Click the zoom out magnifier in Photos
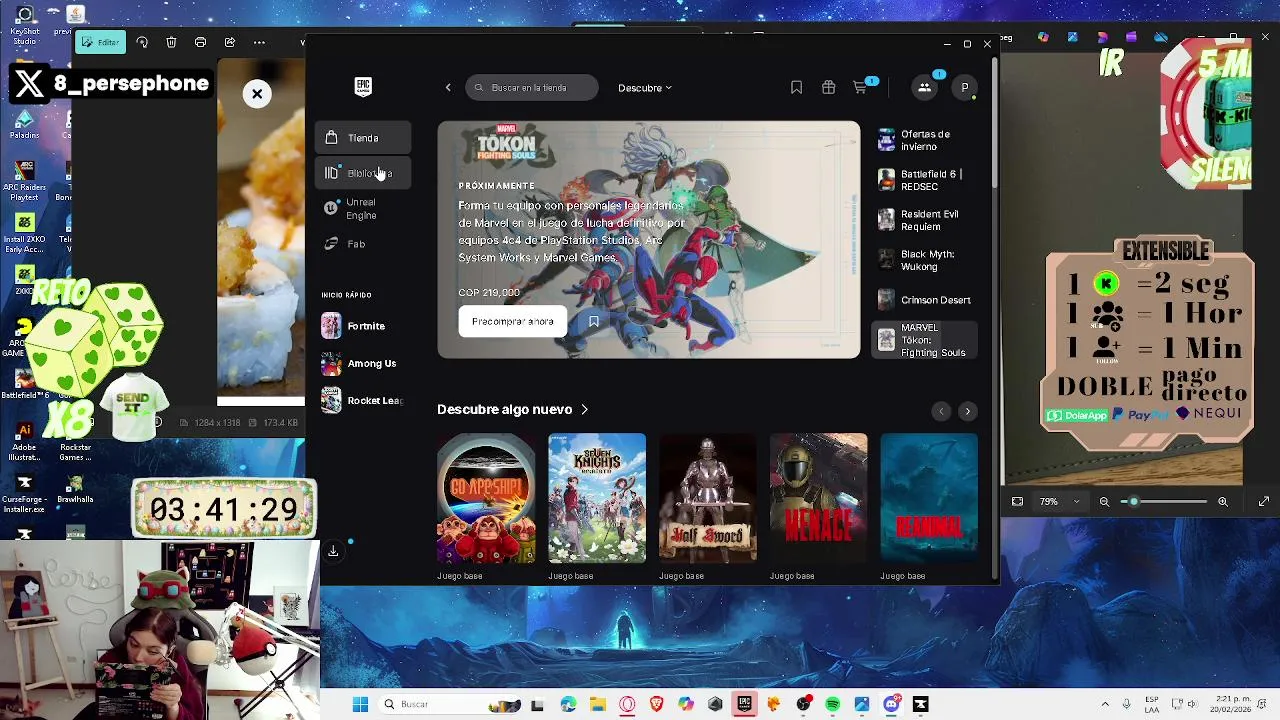 click(1104, 501)
